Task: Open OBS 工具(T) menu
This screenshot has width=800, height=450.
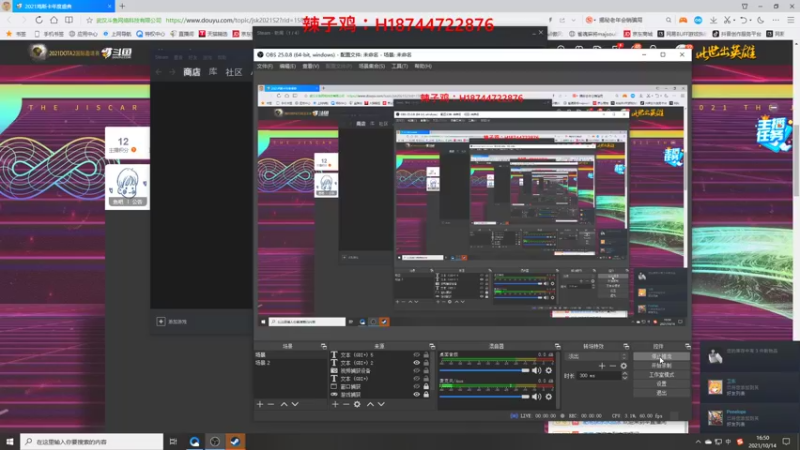Action: pos(399,66)
